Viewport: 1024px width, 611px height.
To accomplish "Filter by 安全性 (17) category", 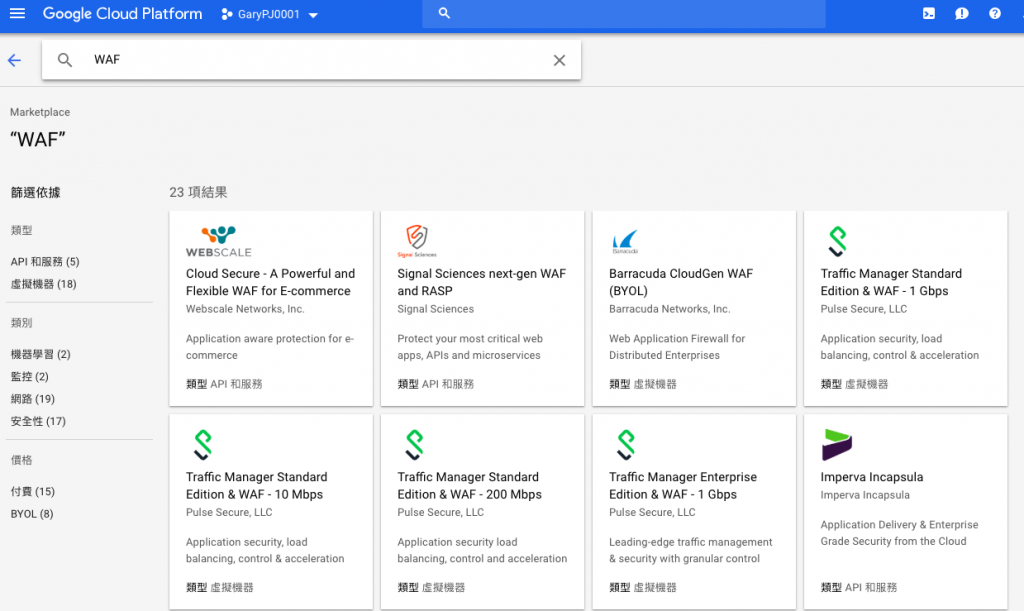I will pyautogui.click(x=38, y=421).
